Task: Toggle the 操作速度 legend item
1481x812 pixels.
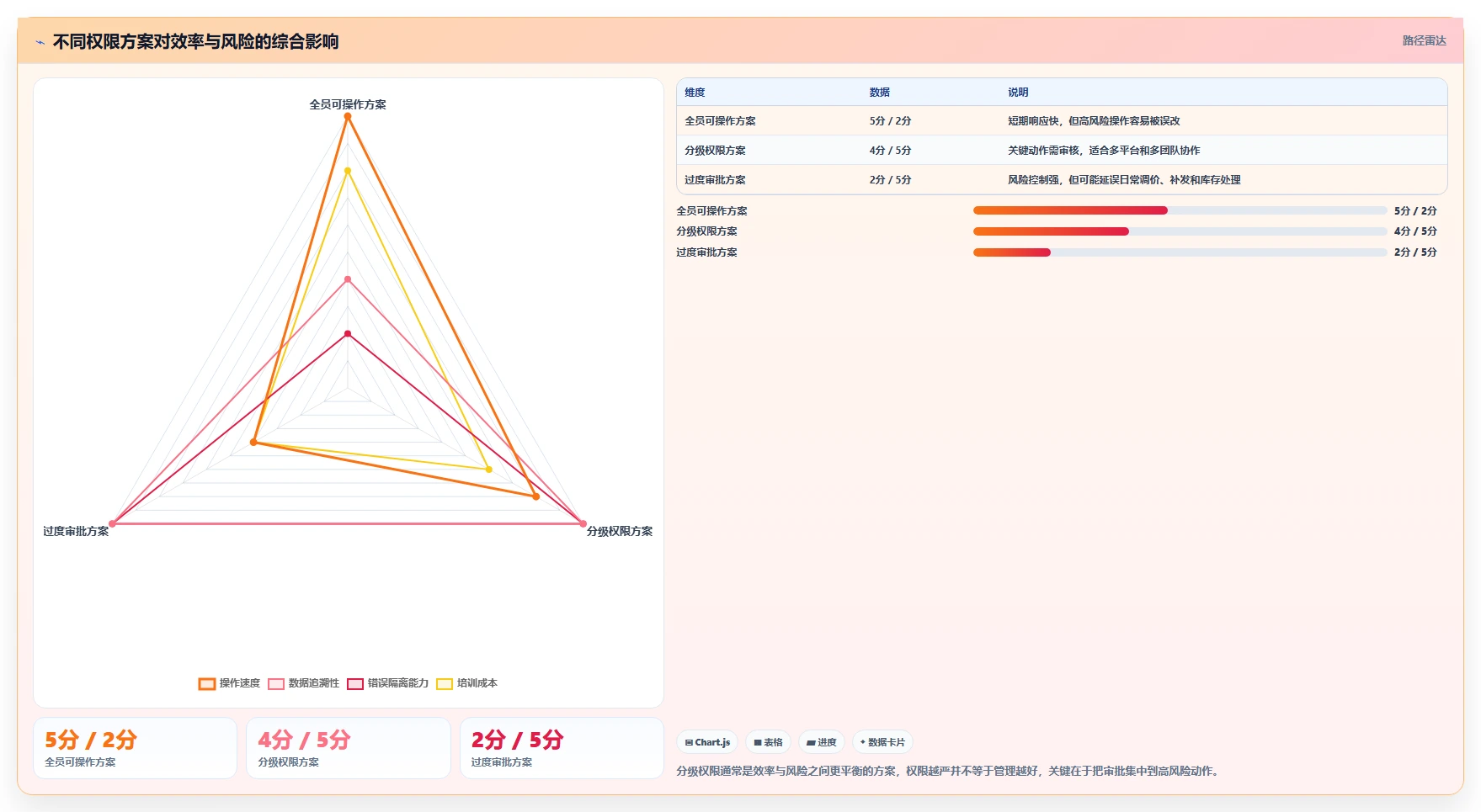Action: [x=229, y=683]
